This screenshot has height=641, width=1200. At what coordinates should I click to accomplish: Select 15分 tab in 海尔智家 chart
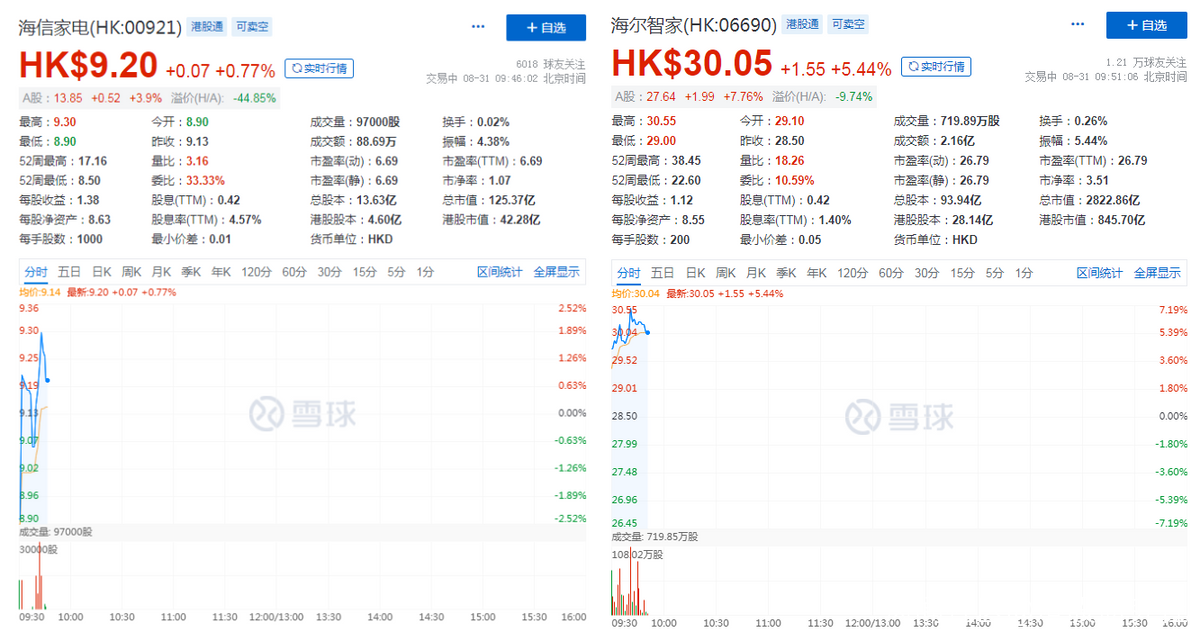click(x=962, y=273)
